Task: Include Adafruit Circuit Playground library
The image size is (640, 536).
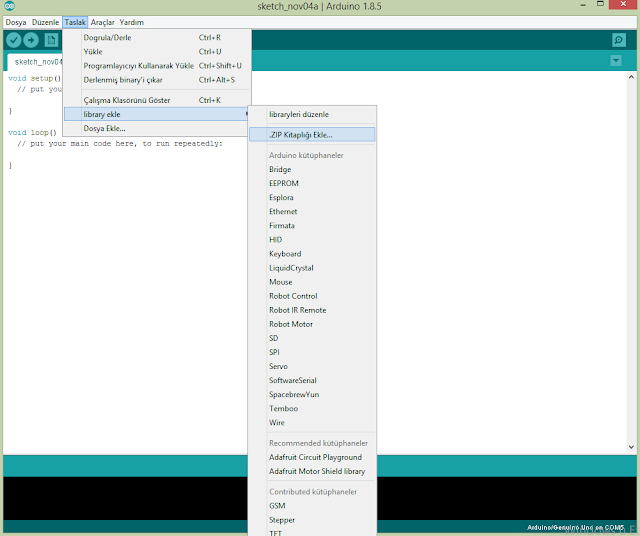Action: (x=312, y=457)
